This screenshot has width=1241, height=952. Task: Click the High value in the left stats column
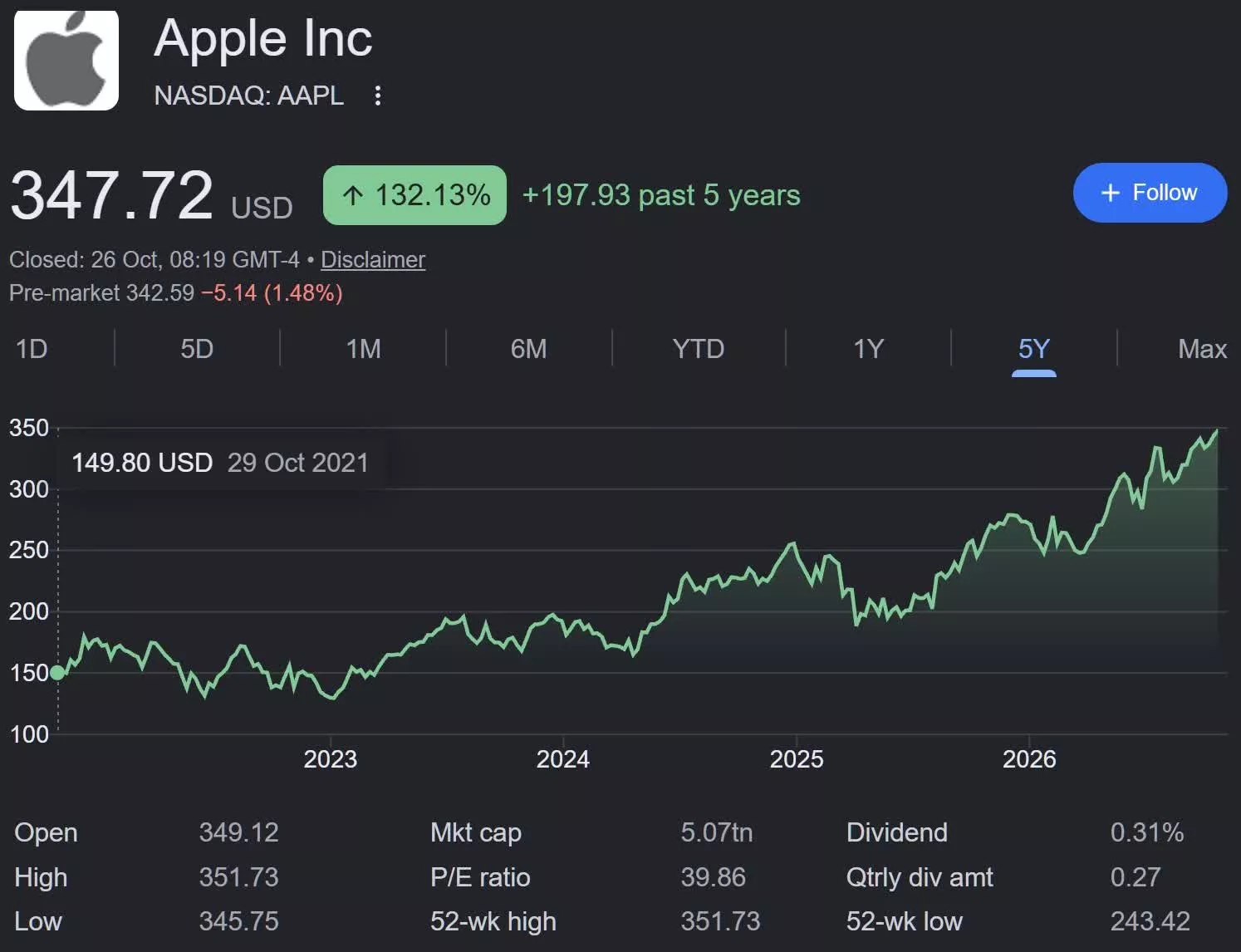pyautogui.click(x=238, y=877)
